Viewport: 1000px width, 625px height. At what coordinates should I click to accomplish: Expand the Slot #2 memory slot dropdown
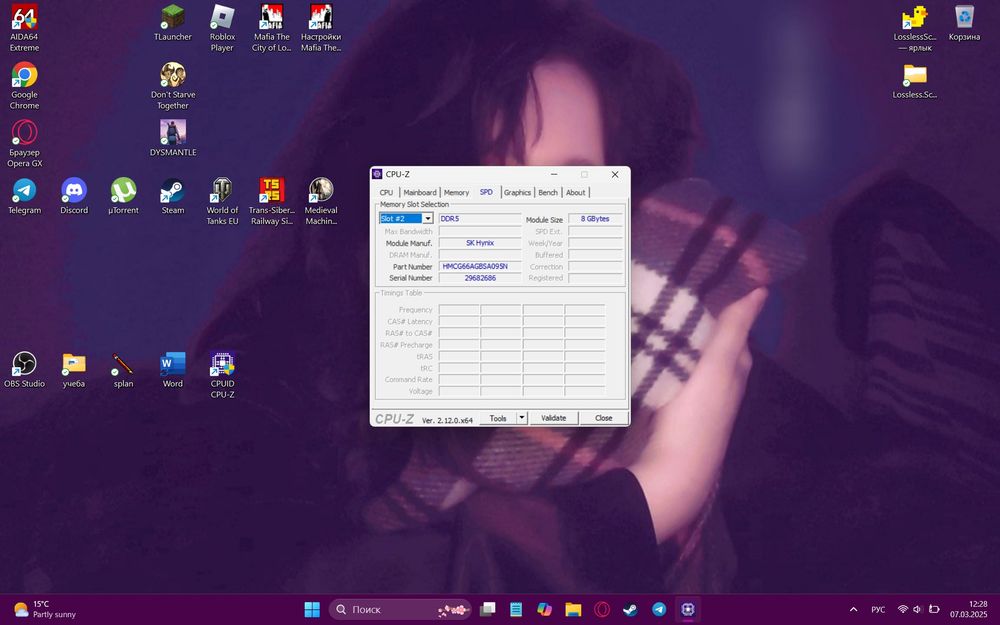[x=427, y=219]
